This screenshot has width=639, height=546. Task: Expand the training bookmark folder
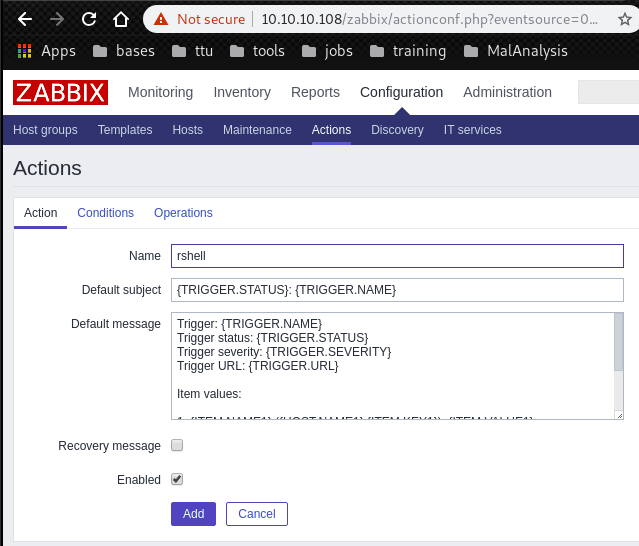(408, 51)
